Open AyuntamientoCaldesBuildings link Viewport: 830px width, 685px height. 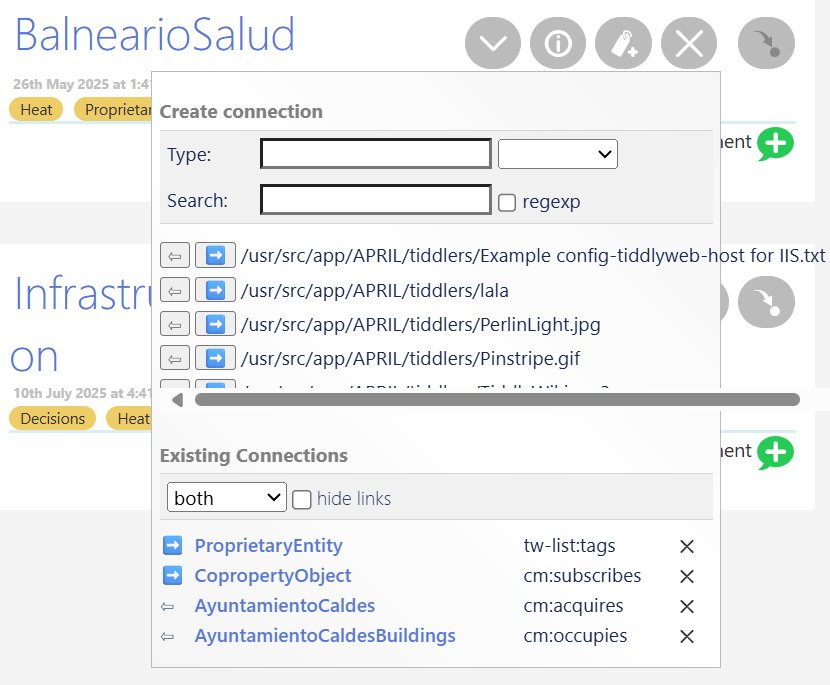(325, 636)
